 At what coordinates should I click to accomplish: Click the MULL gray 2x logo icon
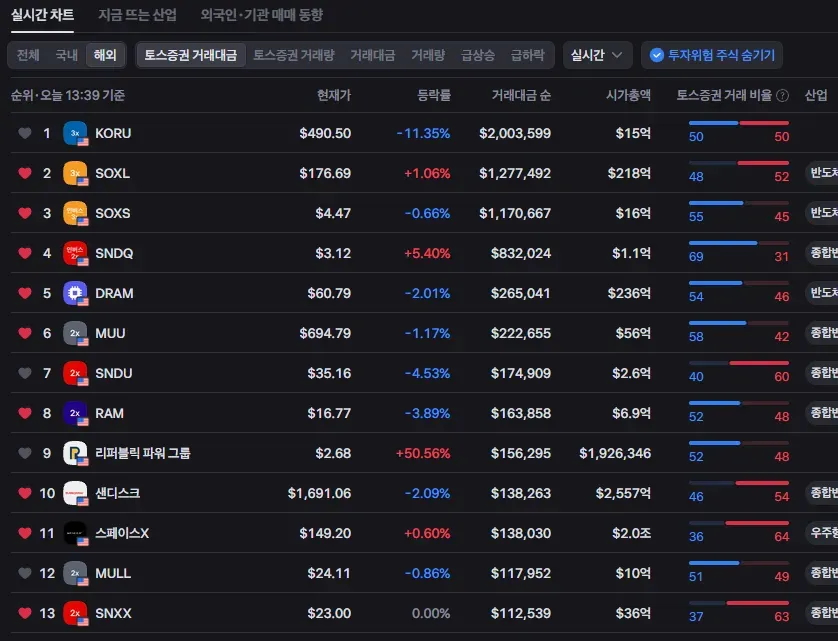coord(75,573)
